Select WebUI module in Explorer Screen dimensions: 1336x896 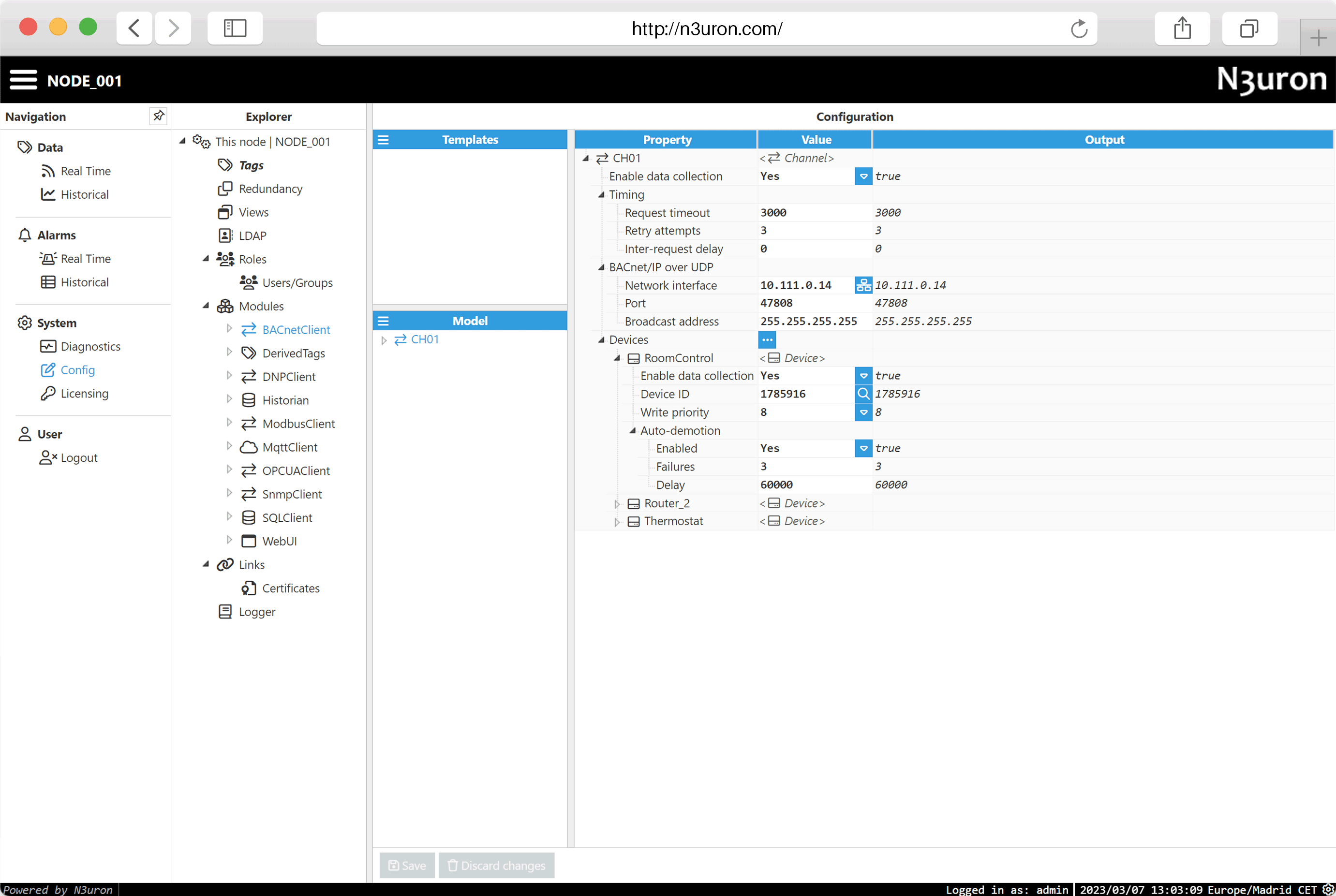(x=269, y=541)
